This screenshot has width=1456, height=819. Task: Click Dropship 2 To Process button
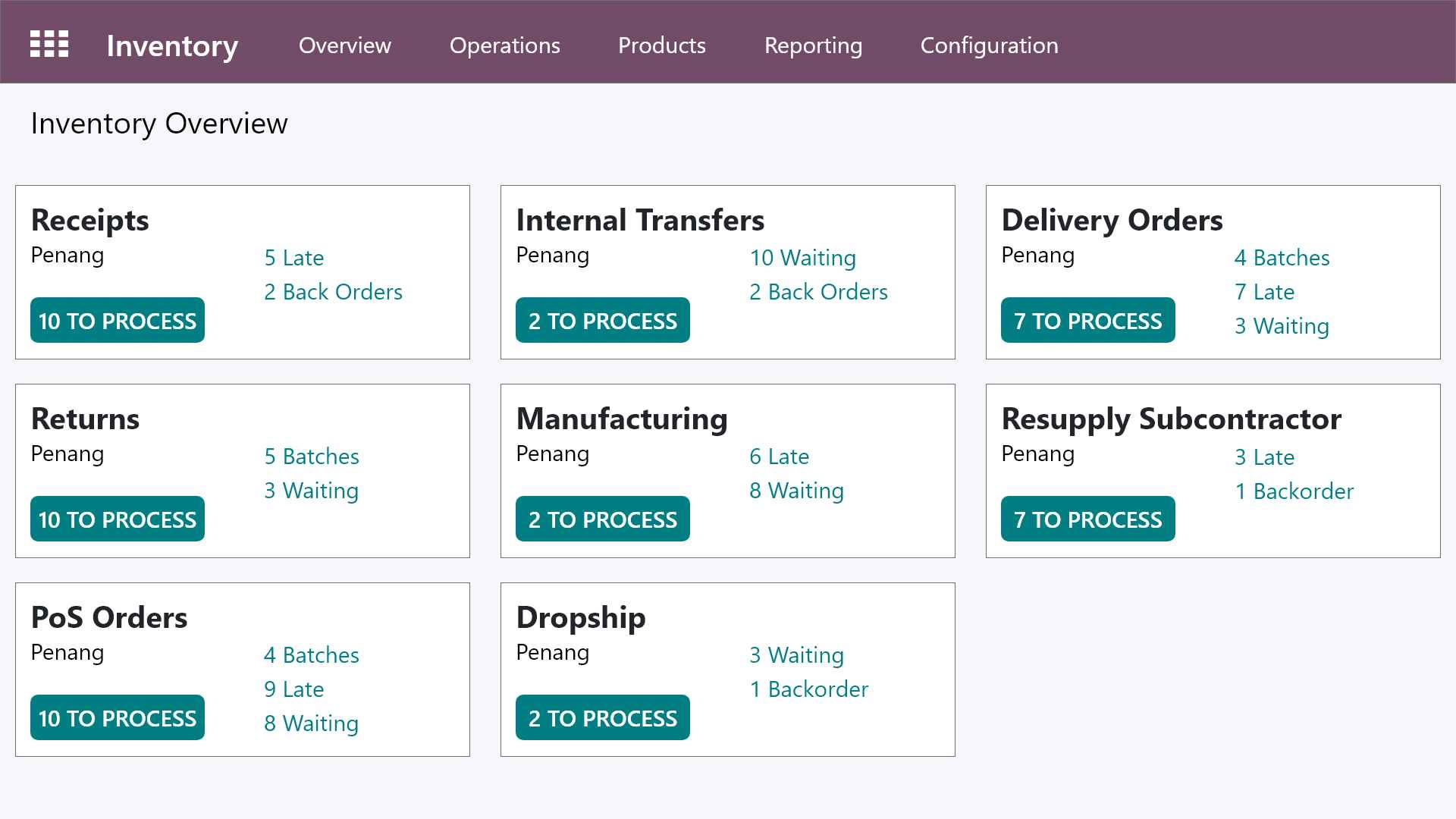[x=603, y=718]
